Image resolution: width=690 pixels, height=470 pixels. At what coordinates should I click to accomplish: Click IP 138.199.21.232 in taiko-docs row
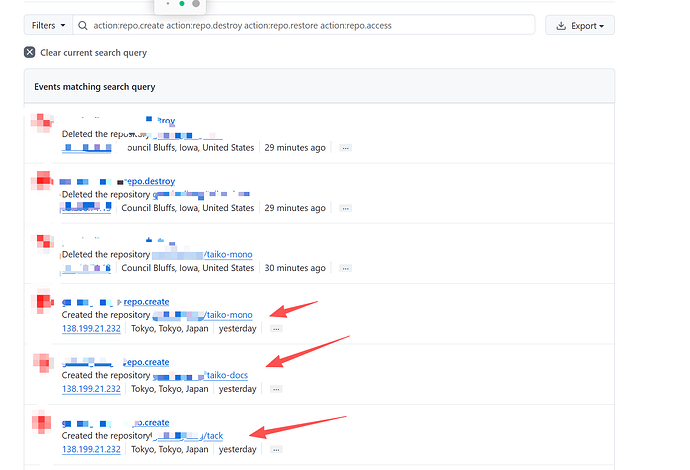(x=91, y=389)
